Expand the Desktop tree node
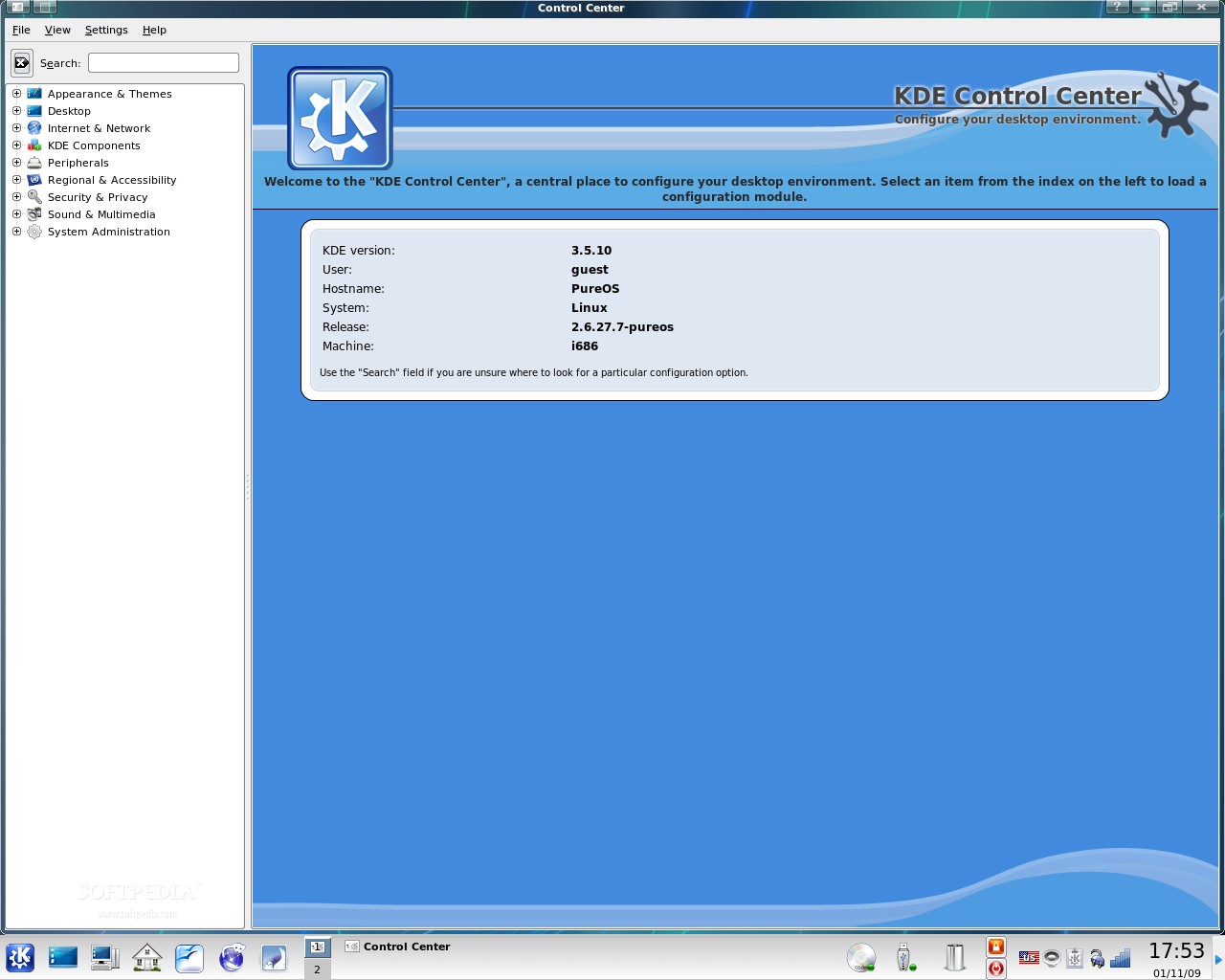This screenshot has width=1225, height=980. click(x=16, y=111)
